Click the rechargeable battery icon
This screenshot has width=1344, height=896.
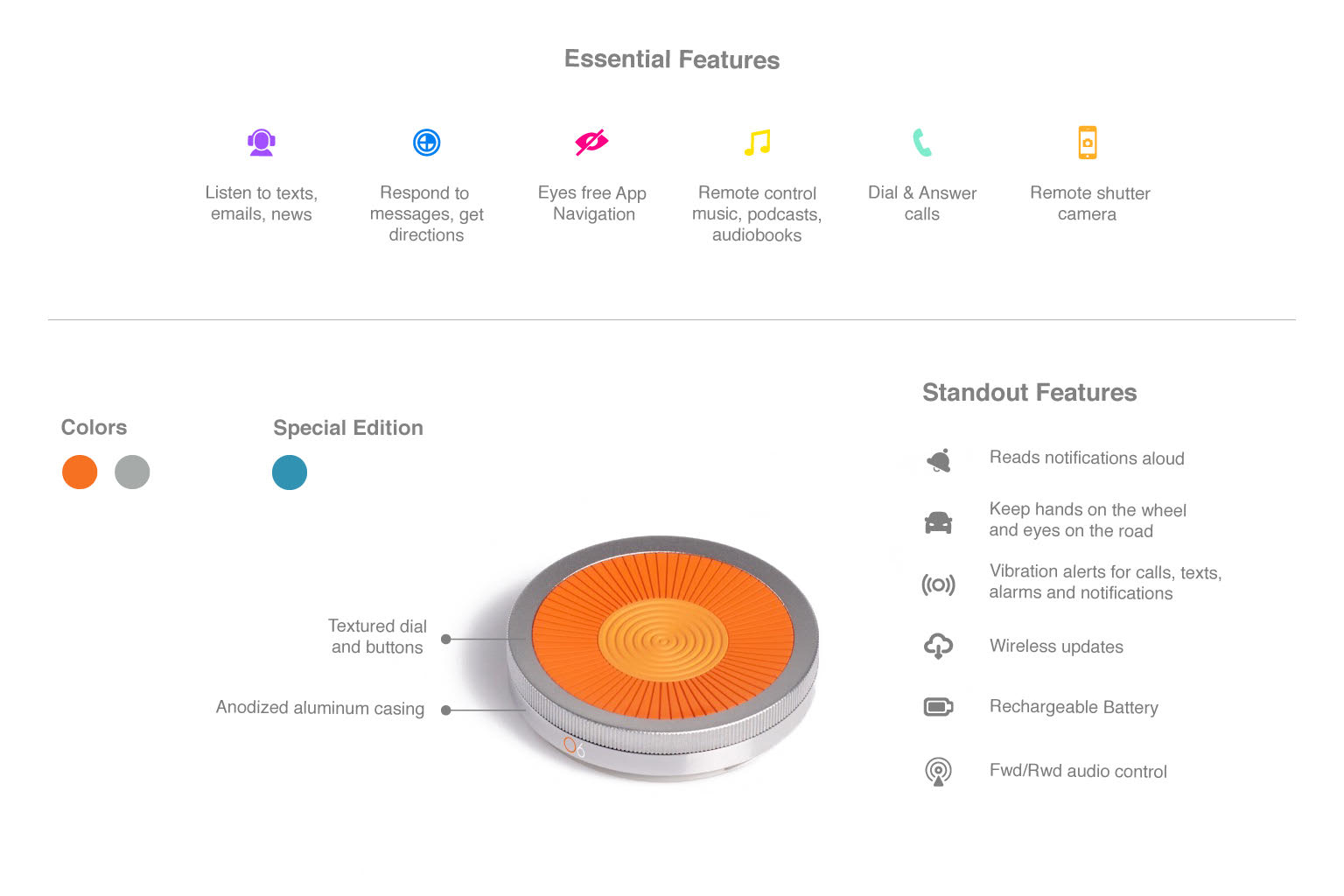[938, 706]
